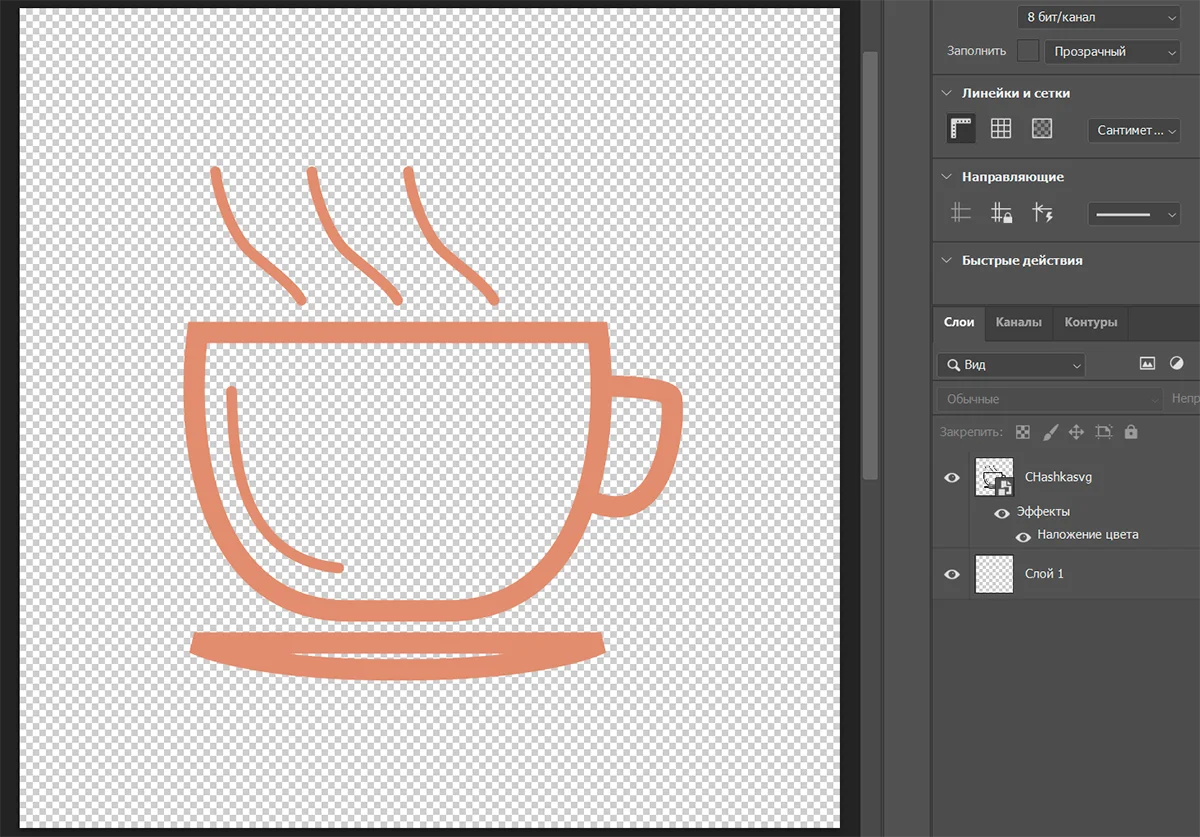1200x837 pixels.
Task: Collapse the Быстрые действия section
Action: point(947,260)
